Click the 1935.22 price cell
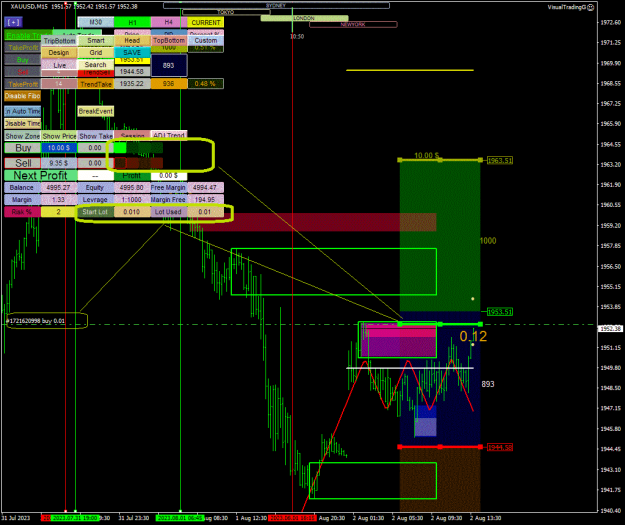 pos(132,84)
